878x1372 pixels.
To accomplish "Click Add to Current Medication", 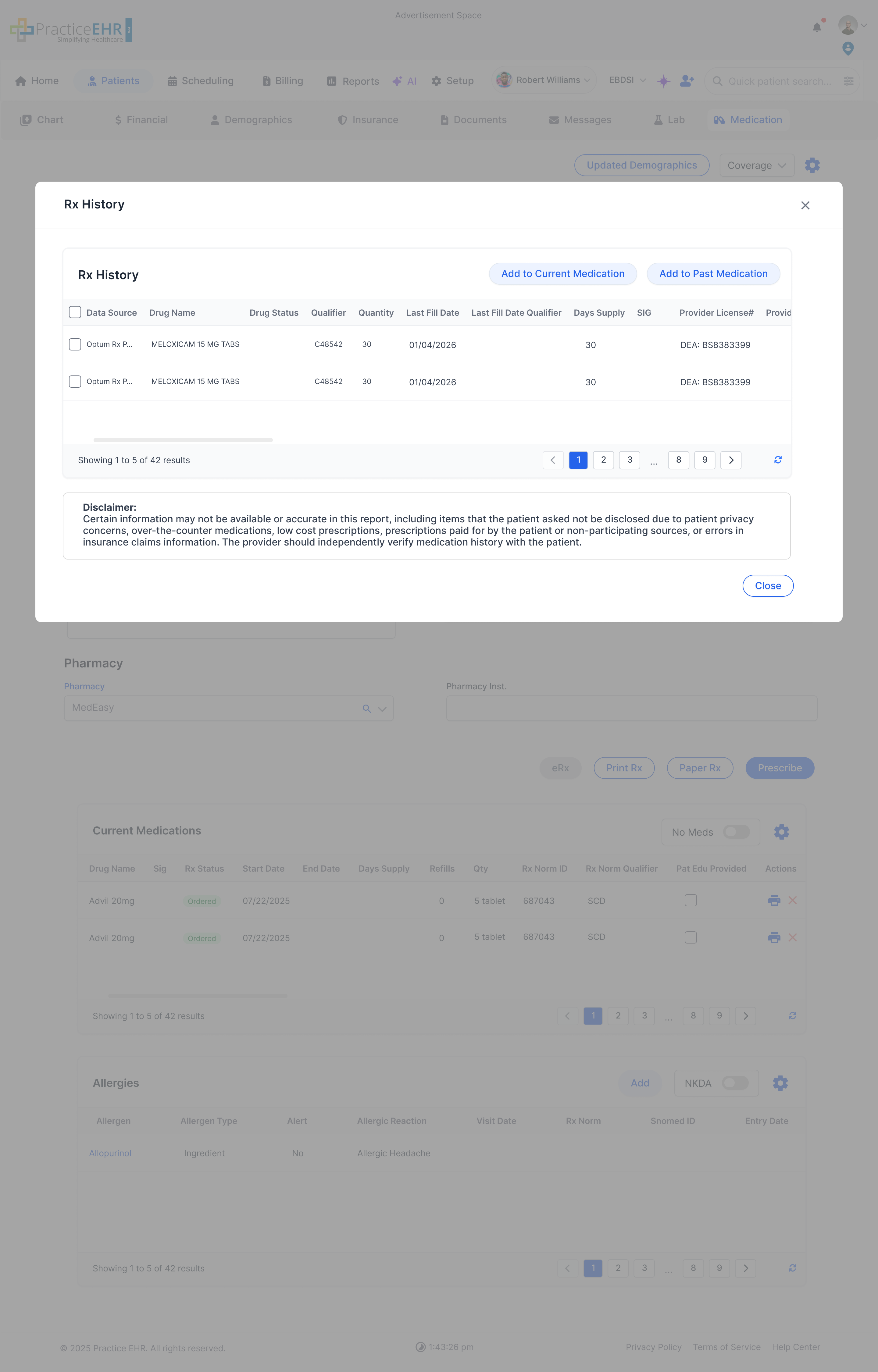I will (562, 273).
